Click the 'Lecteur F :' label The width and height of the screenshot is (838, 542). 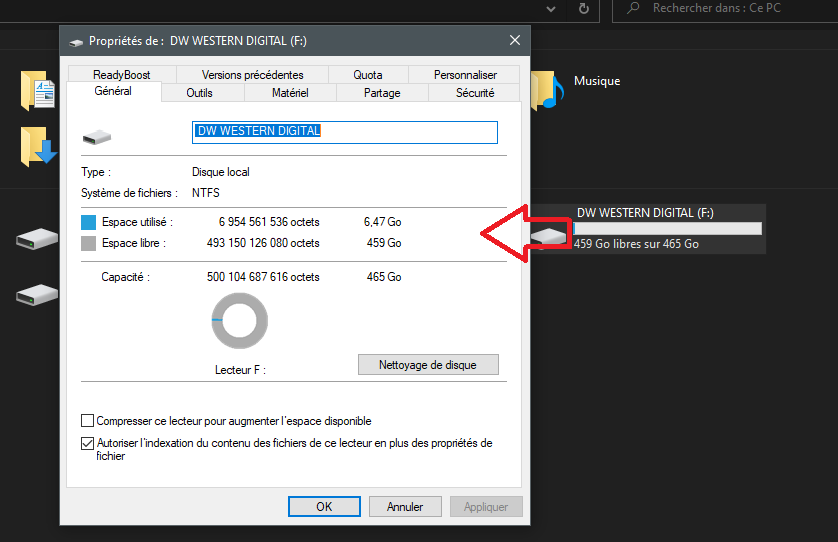[x=240, y=370]
